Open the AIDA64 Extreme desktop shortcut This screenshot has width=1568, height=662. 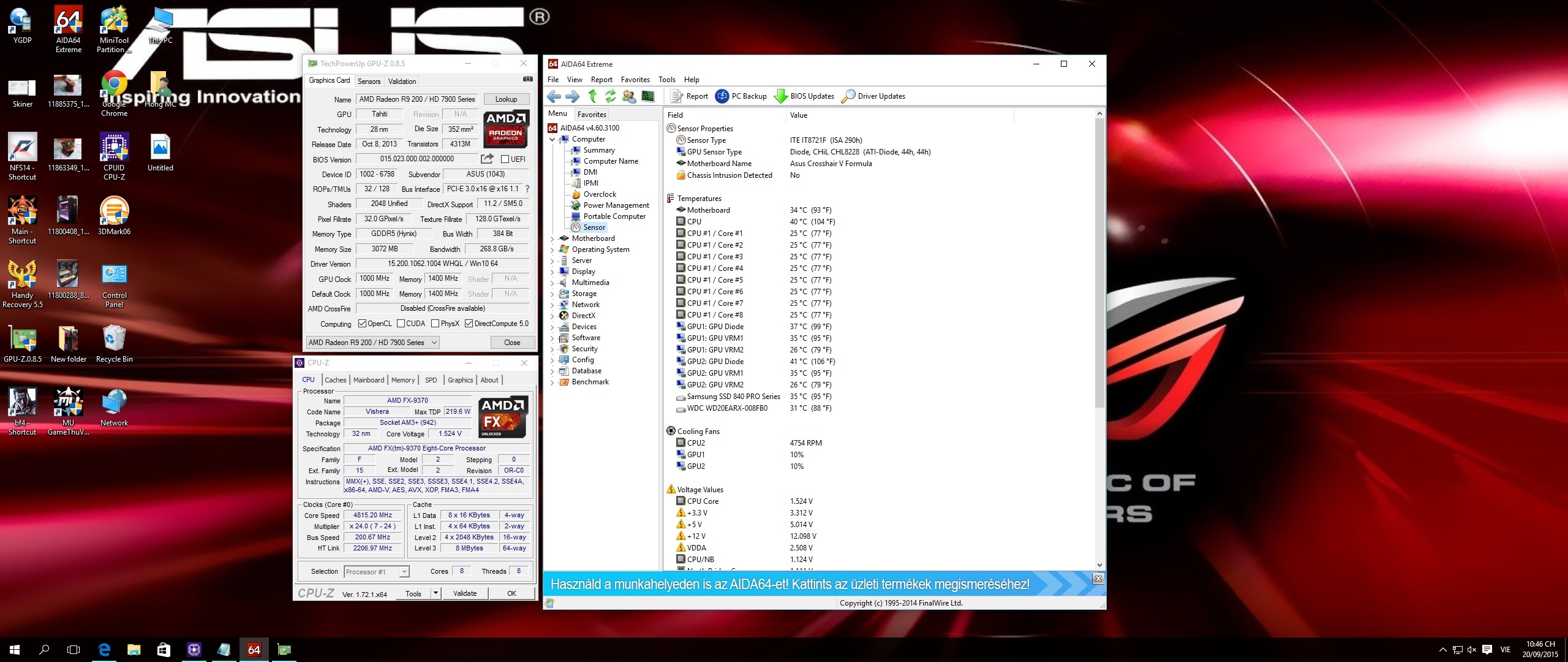click(x=69, y=29)
